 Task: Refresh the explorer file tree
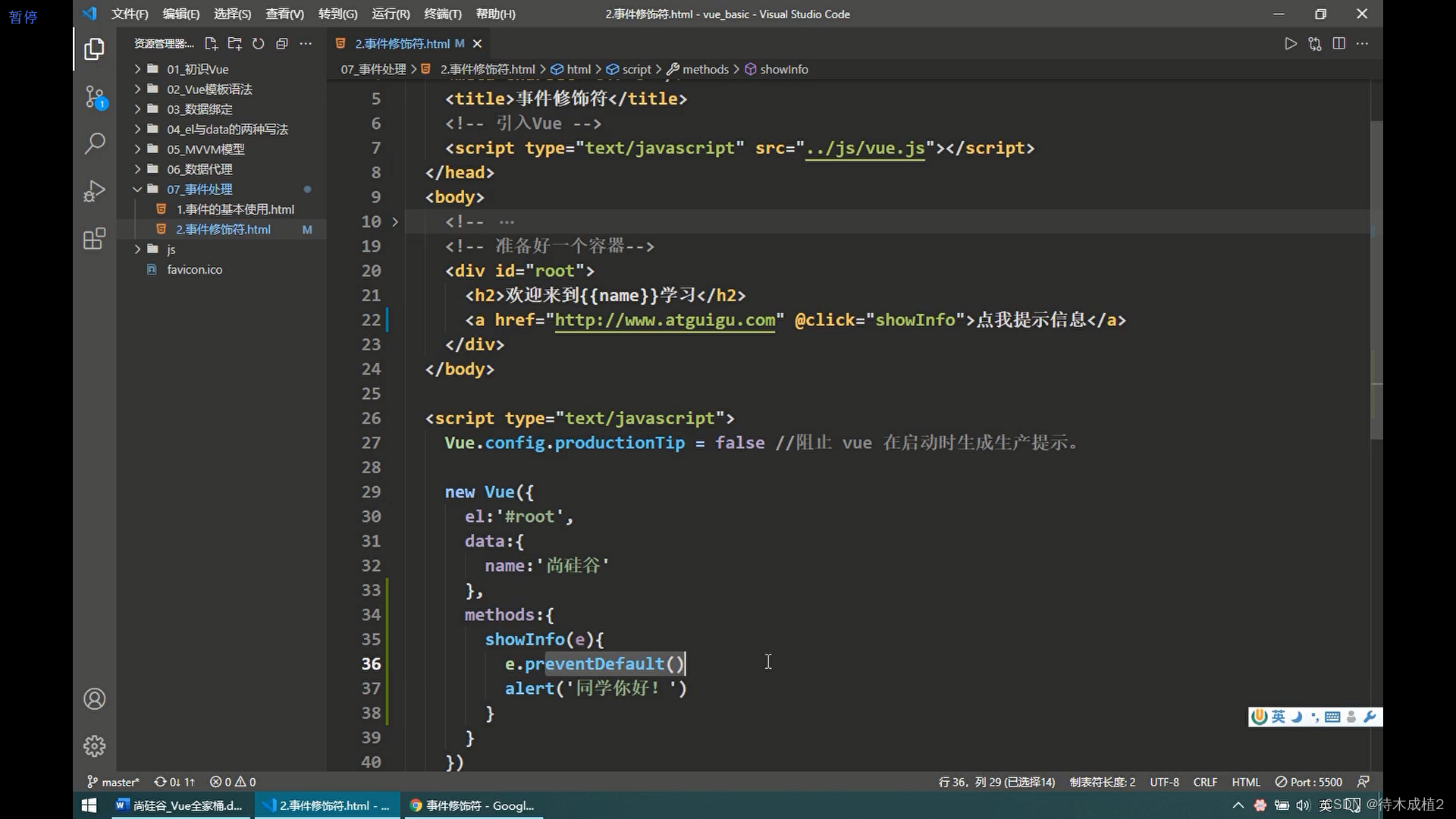point(259,44)
